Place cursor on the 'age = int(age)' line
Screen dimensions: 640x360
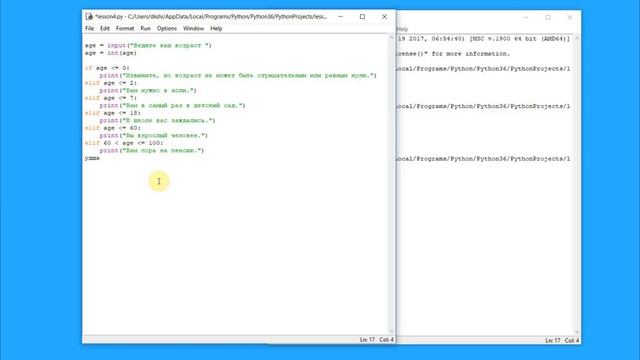[x=111, y=53]
